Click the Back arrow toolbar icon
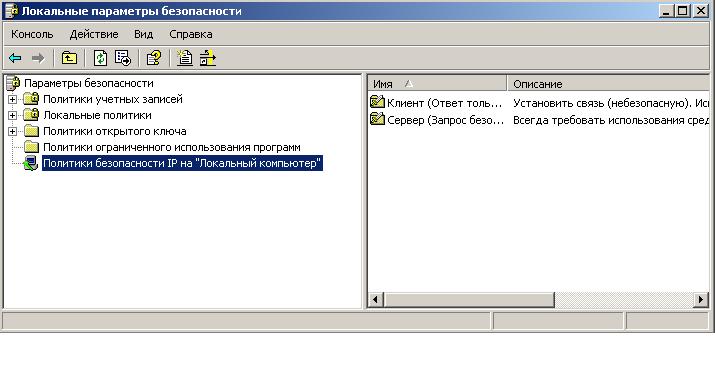715x384 pixels. [x=15, y=58]
